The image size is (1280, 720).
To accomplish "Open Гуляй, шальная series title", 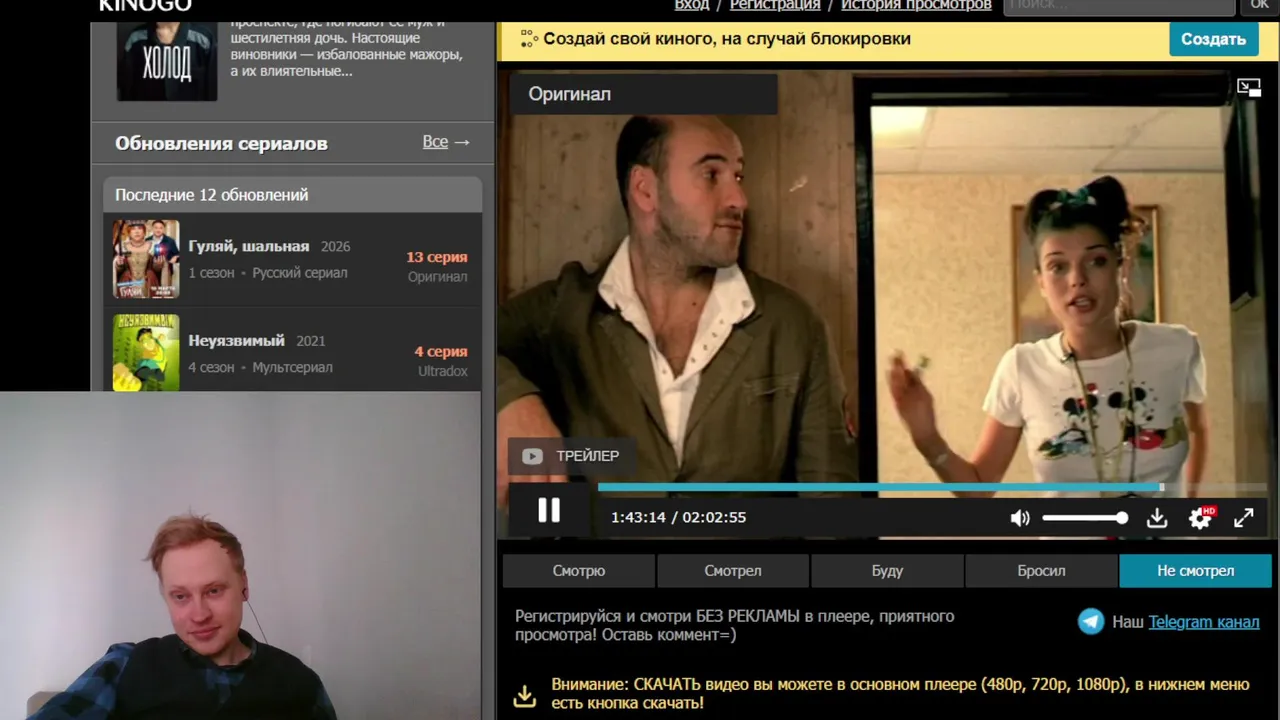I will coord(249,246).
